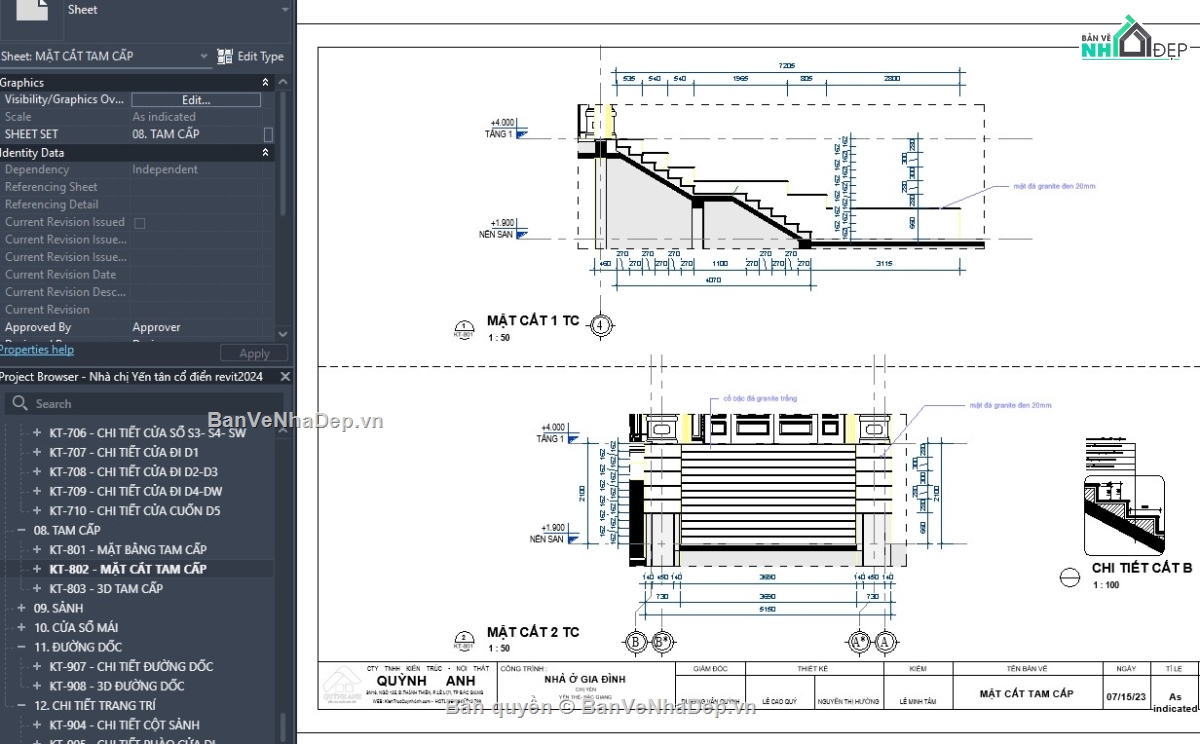Open the Sheet type selector dropdown arrow

tap(285, 9)
